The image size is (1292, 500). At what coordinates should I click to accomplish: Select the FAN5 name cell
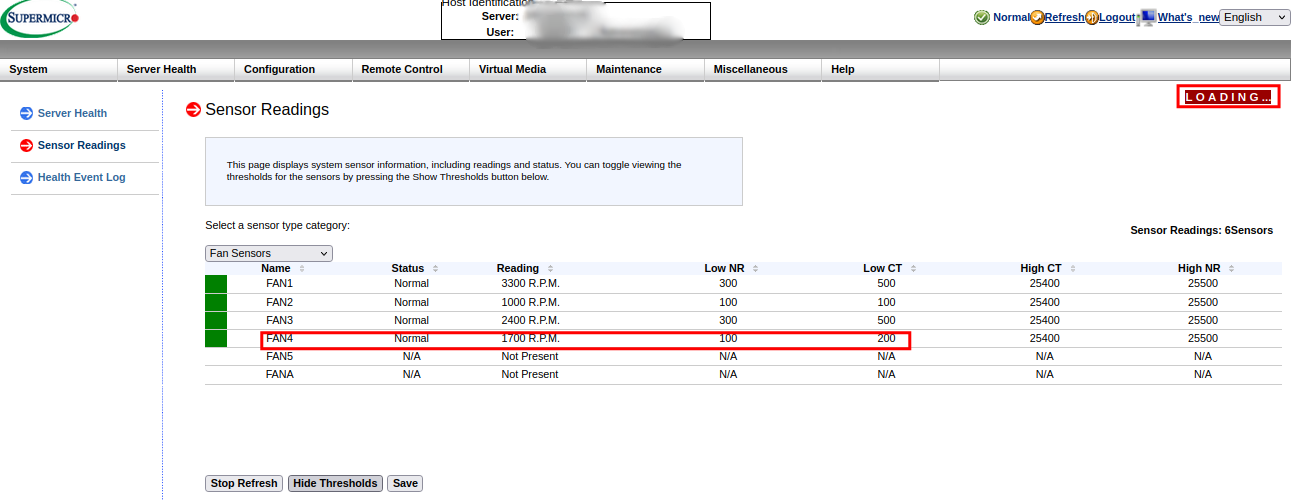coord(279,356)
